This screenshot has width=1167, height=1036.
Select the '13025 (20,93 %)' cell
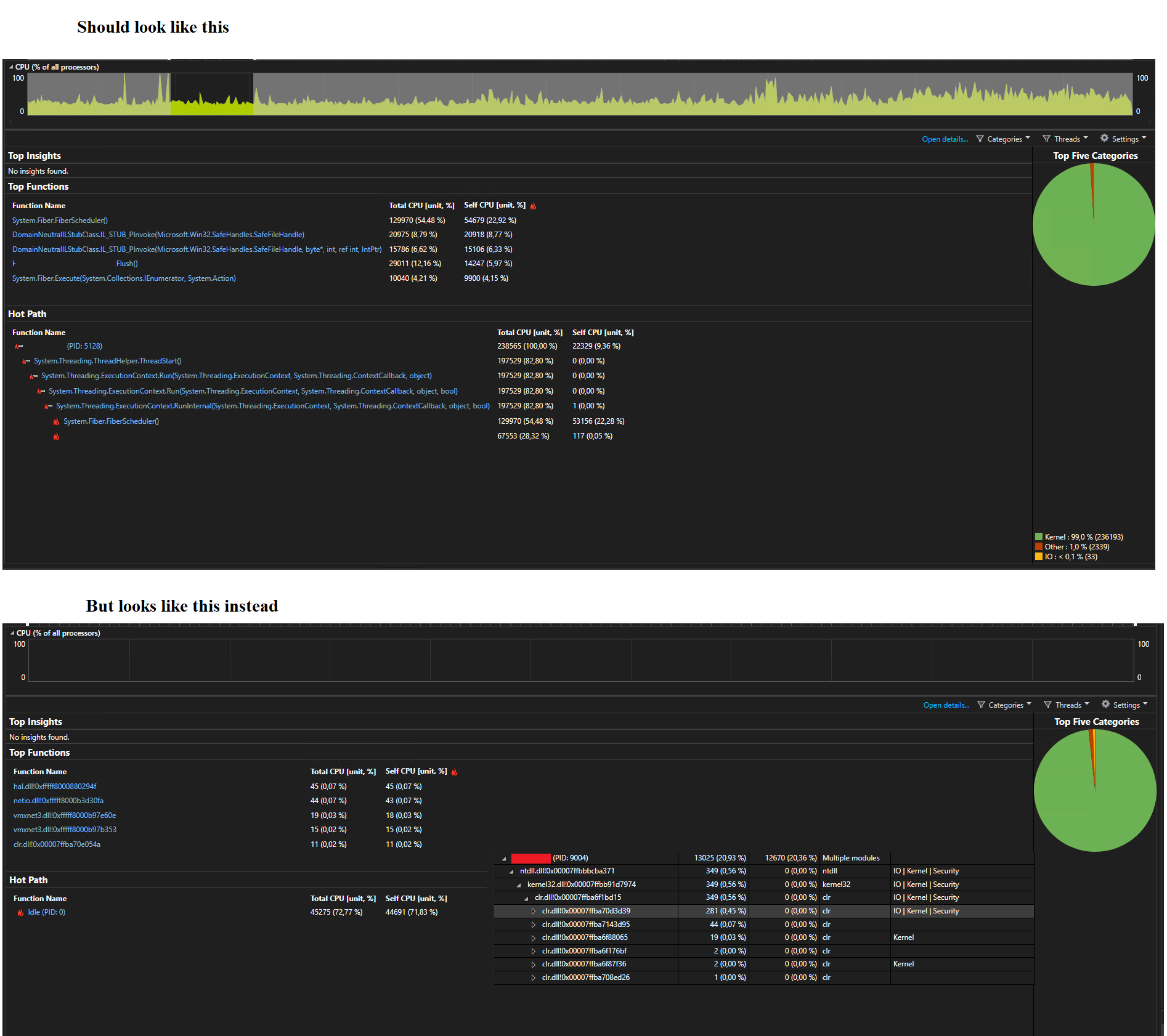click(720, 858)
